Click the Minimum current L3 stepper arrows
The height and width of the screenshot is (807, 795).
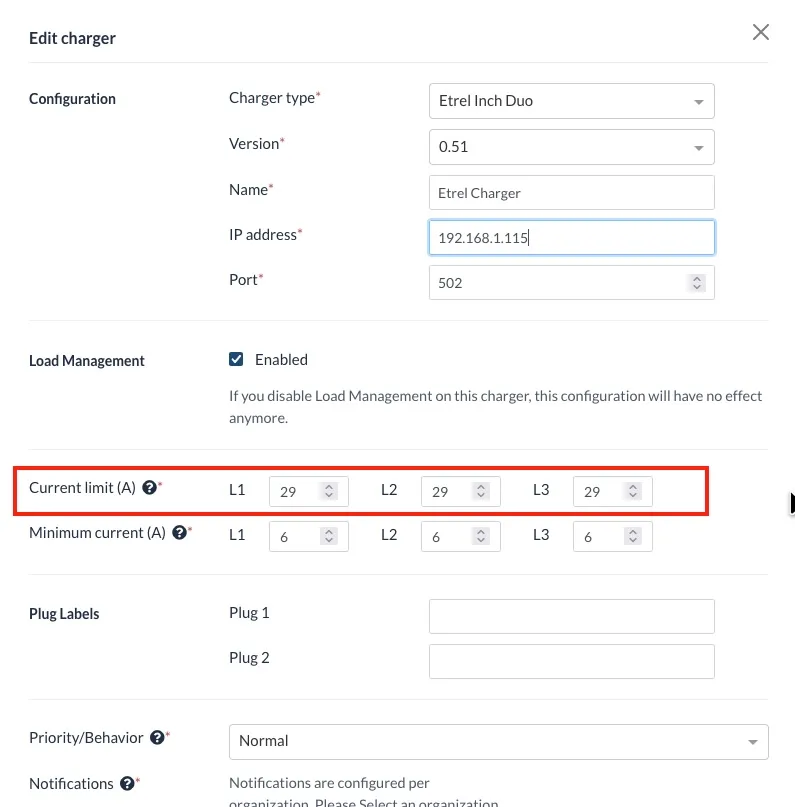click(x=633, y=536)
